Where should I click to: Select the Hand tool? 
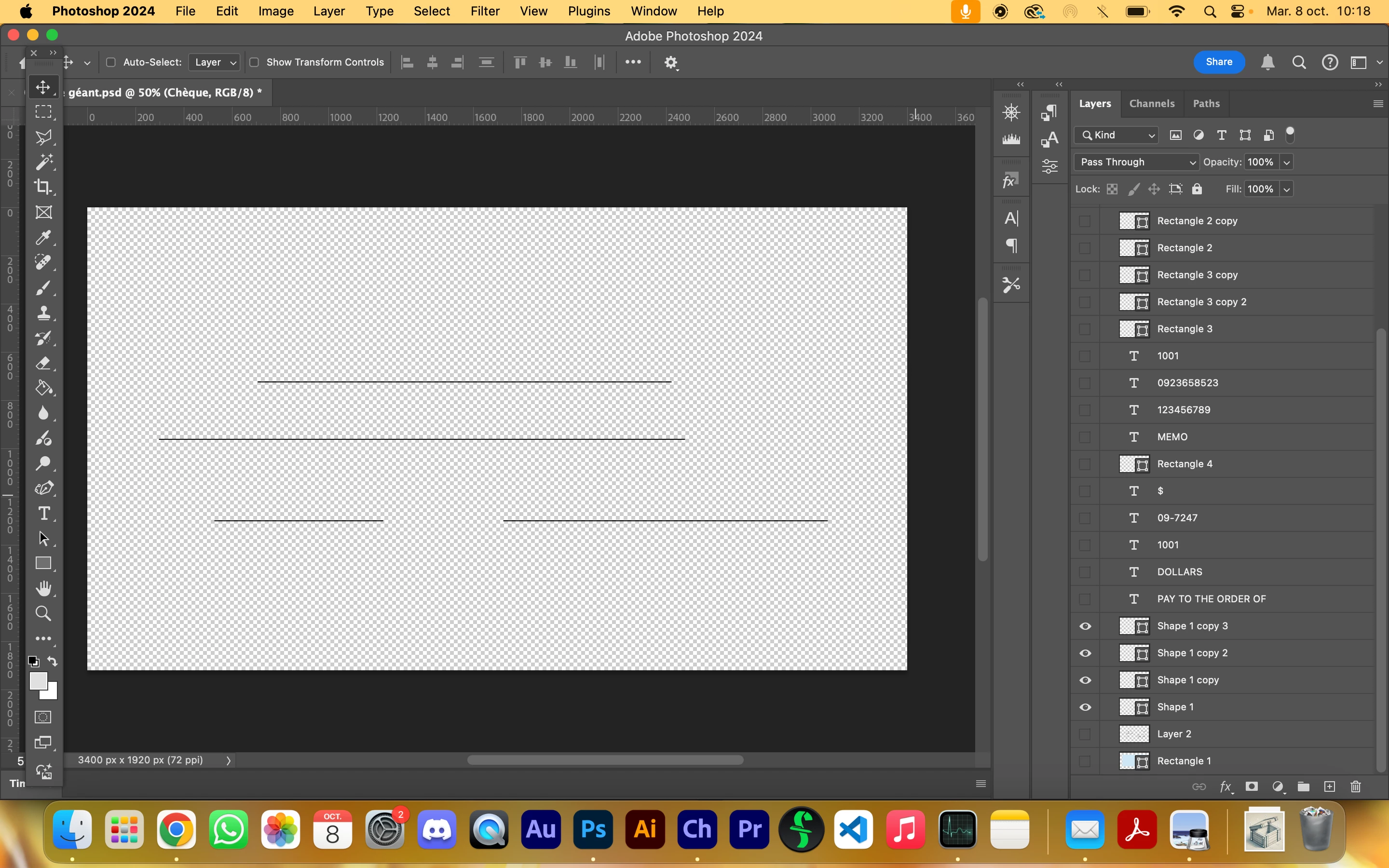(43, 588)
